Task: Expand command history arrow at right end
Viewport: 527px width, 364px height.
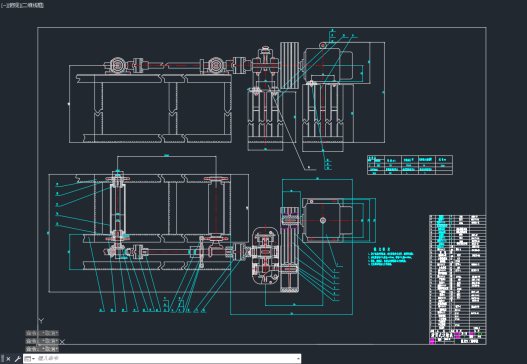Action: tap(298, 359)
